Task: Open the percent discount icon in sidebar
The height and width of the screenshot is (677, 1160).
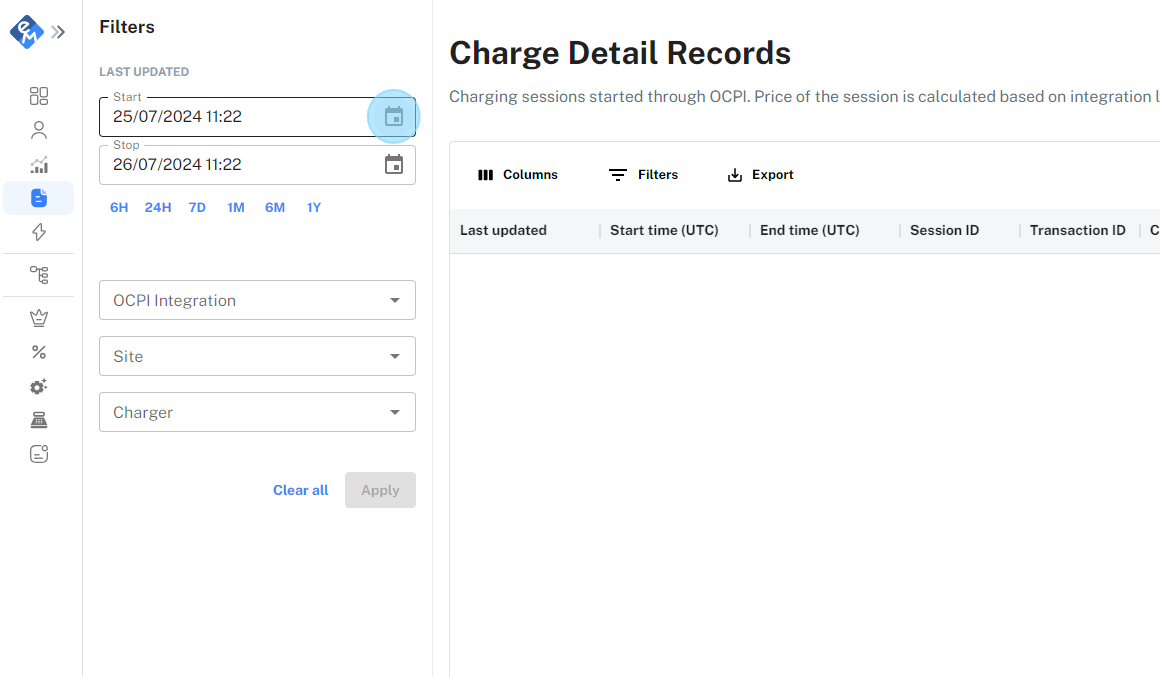Action: [39, 352]
